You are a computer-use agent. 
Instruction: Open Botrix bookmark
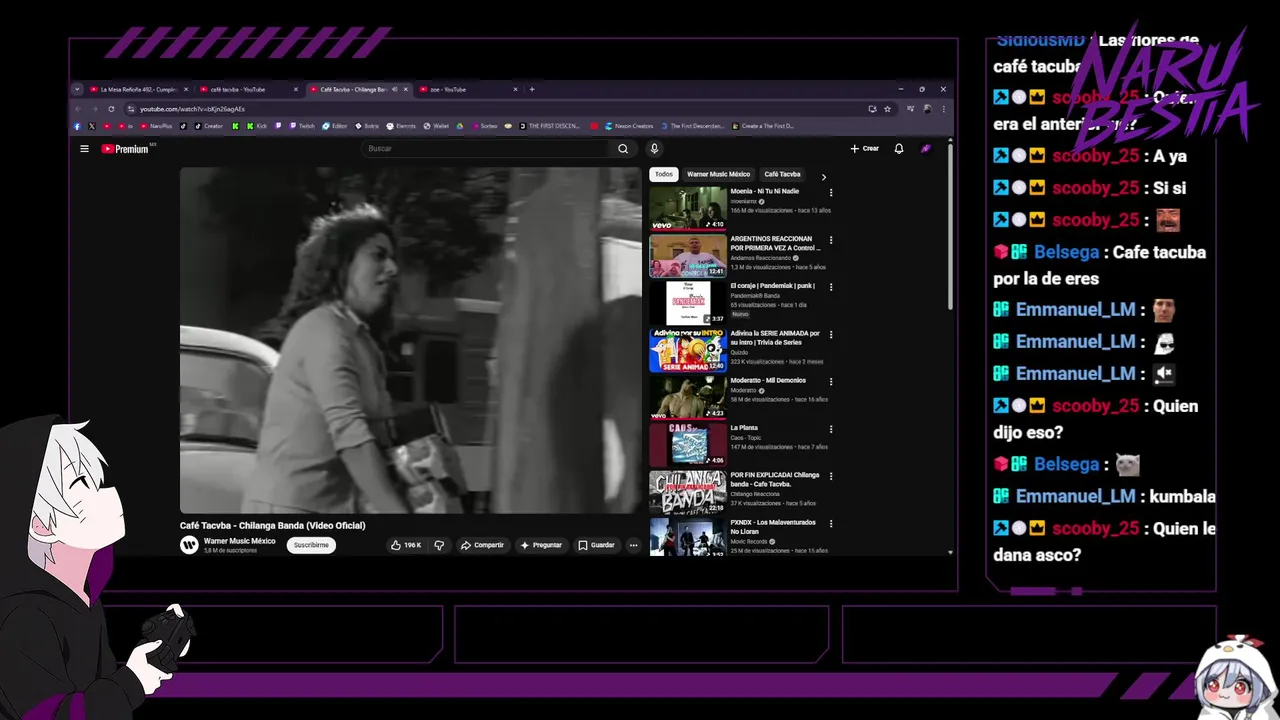tap(368, 126)
